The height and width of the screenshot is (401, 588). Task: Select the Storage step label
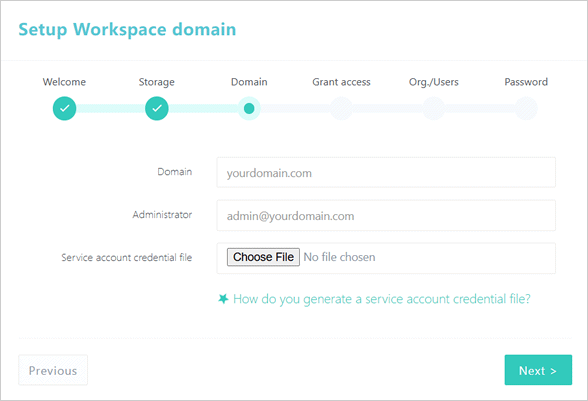(157, 82)
